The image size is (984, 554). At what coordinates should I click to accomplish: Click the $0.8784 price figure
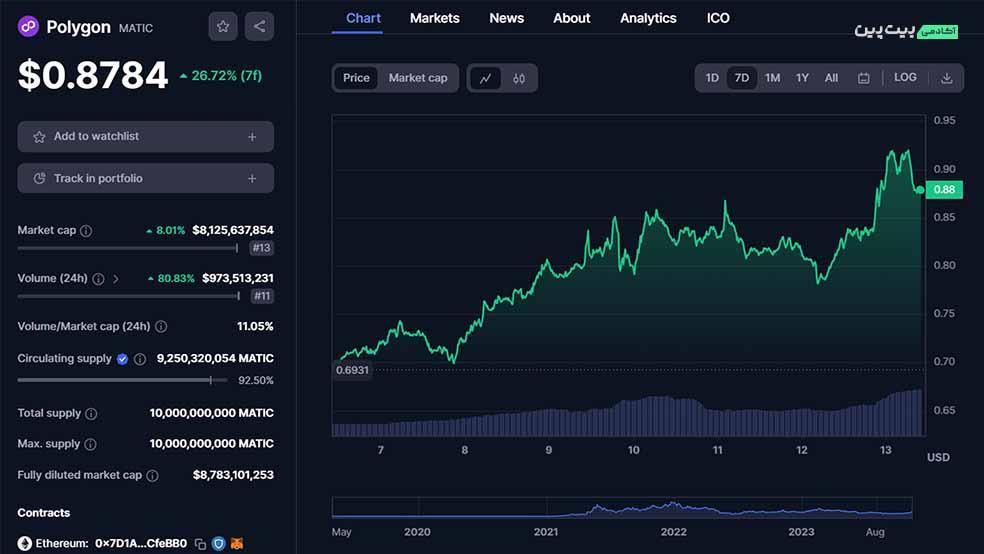93,75
